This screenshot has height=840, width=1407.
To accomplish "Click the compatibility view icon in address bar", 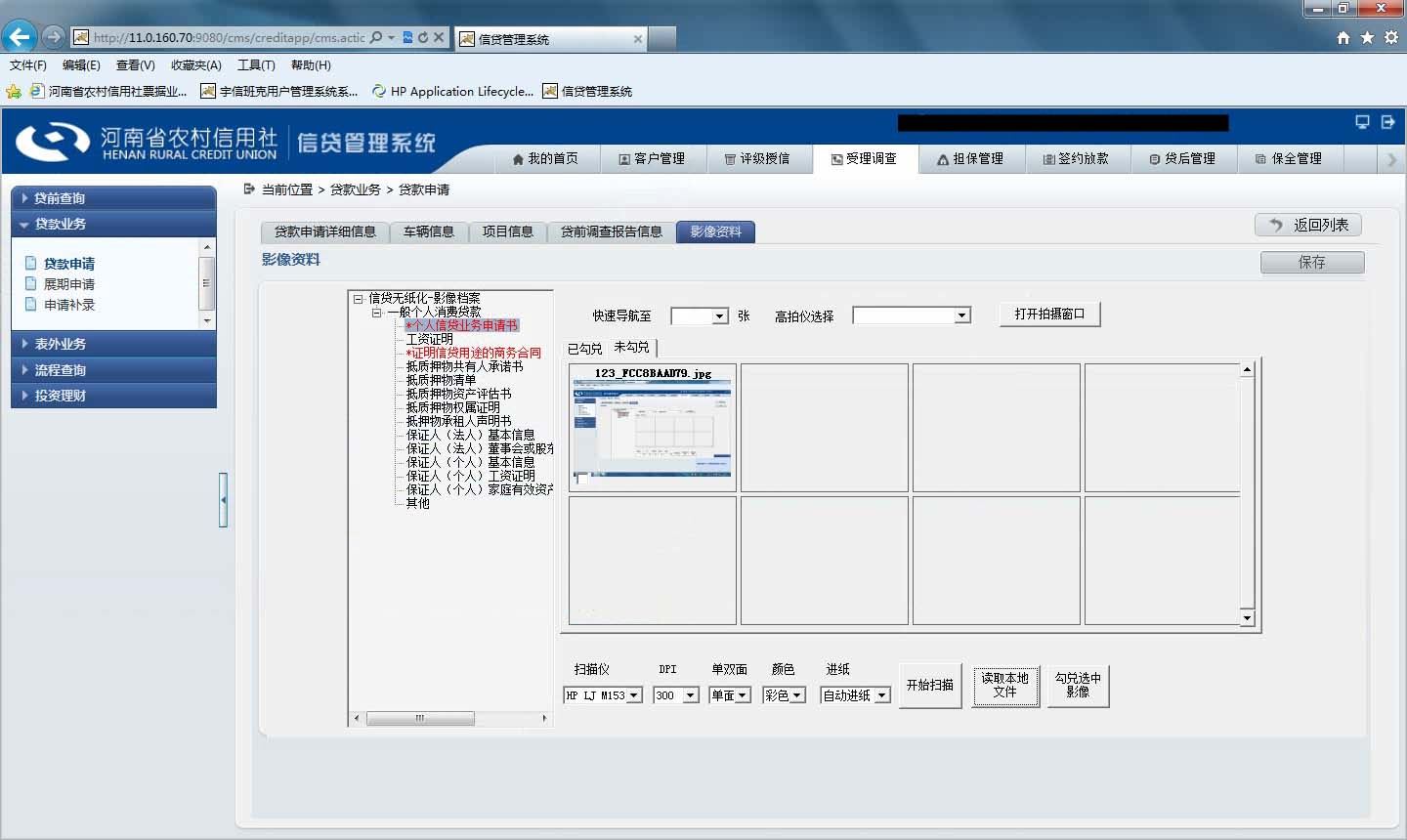I will [x=407, y=37].
